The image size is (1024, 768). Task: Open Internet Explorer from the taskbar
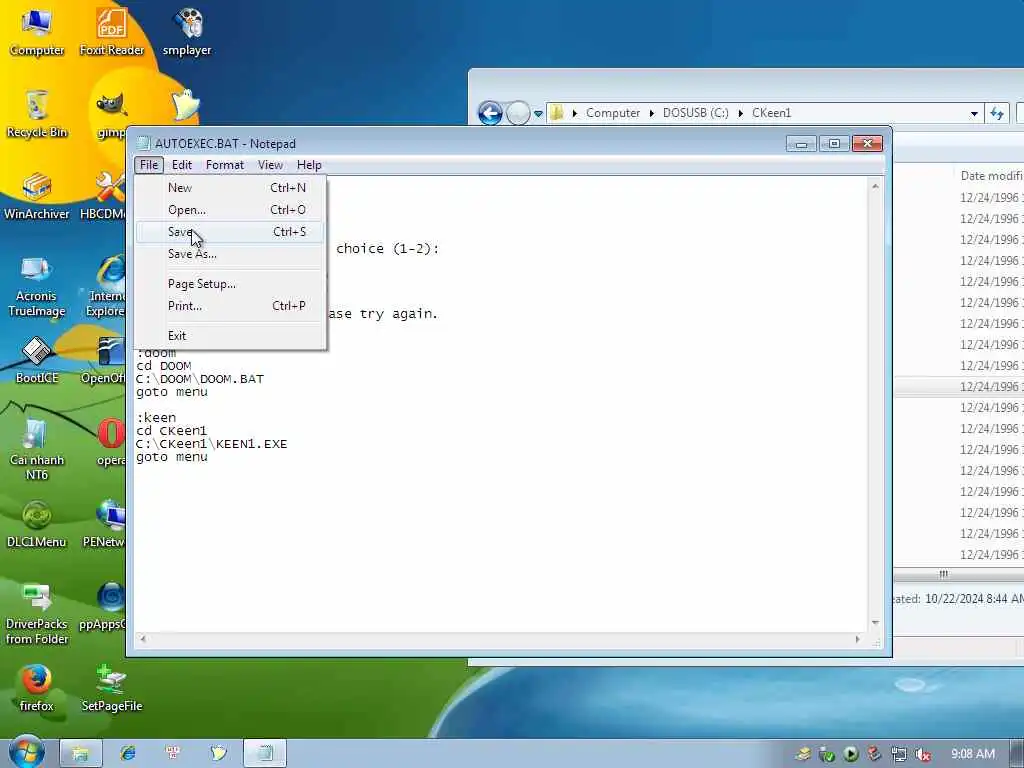coord(128,753)
